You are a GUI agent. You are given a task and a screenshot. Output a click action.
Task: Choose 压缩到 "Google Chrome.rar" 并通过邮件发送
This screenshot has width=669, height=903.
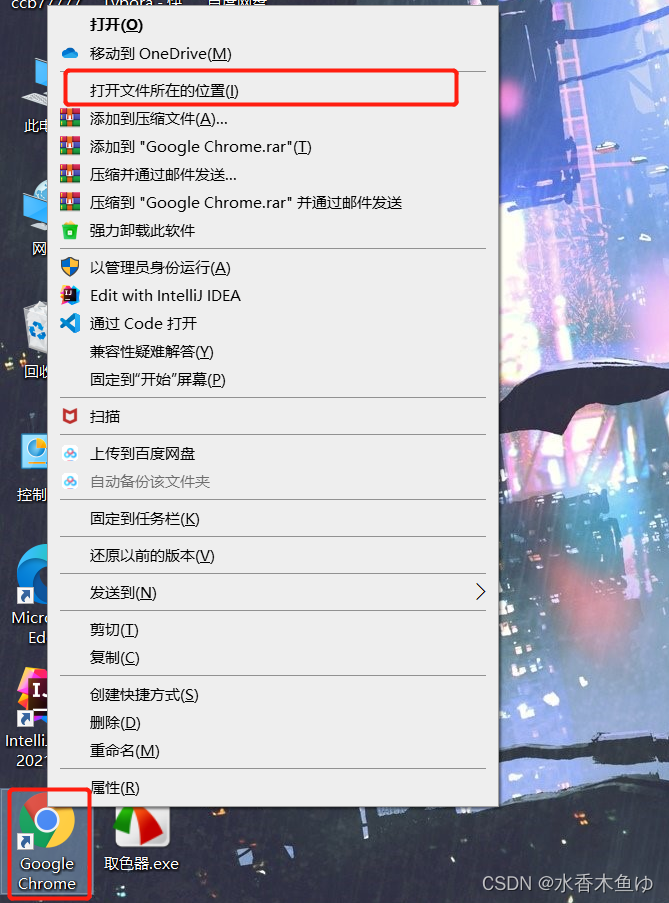click(x=273, y=202)
